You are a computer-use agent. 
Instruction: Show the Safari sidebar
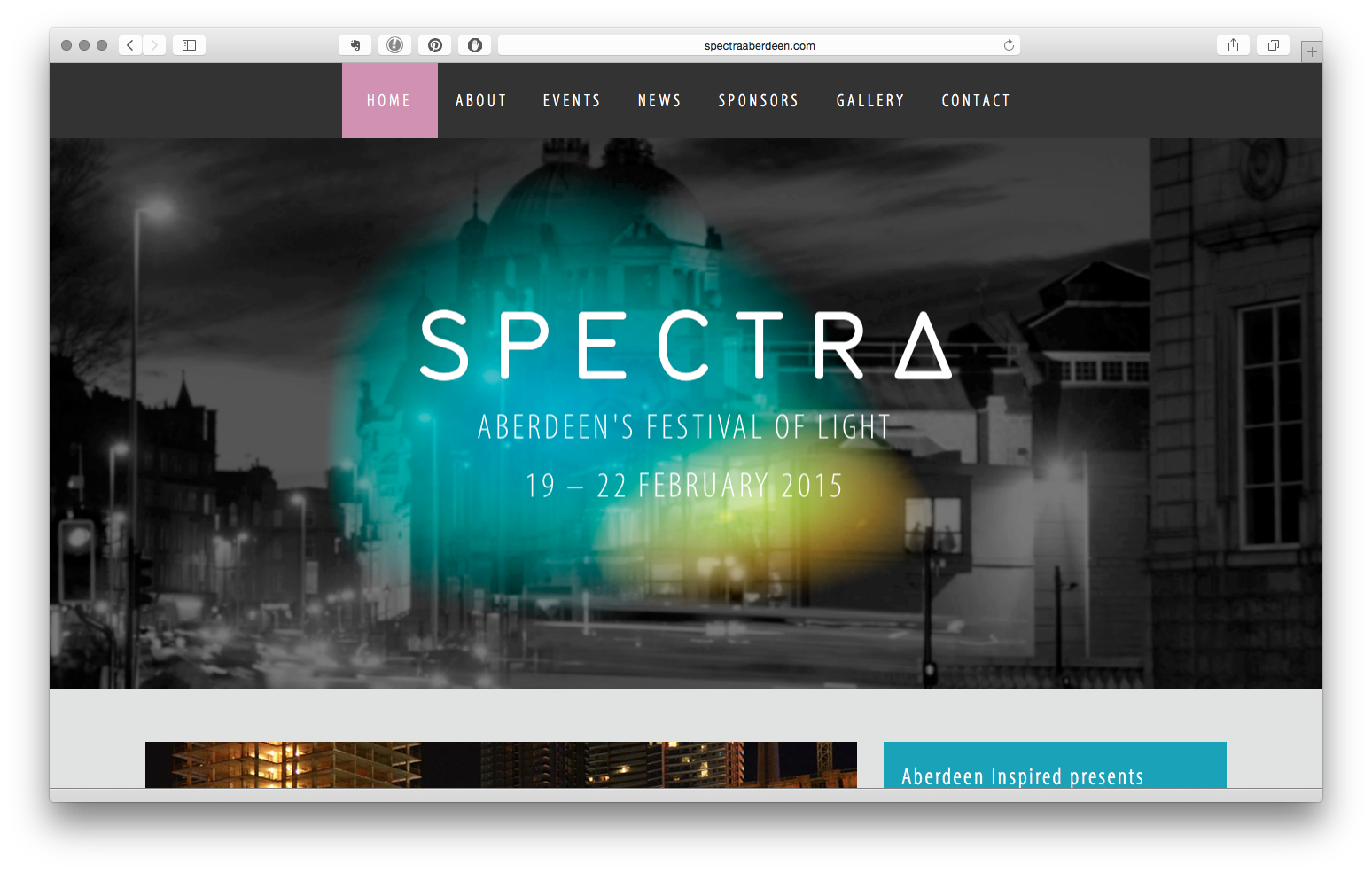click(189, 45)
